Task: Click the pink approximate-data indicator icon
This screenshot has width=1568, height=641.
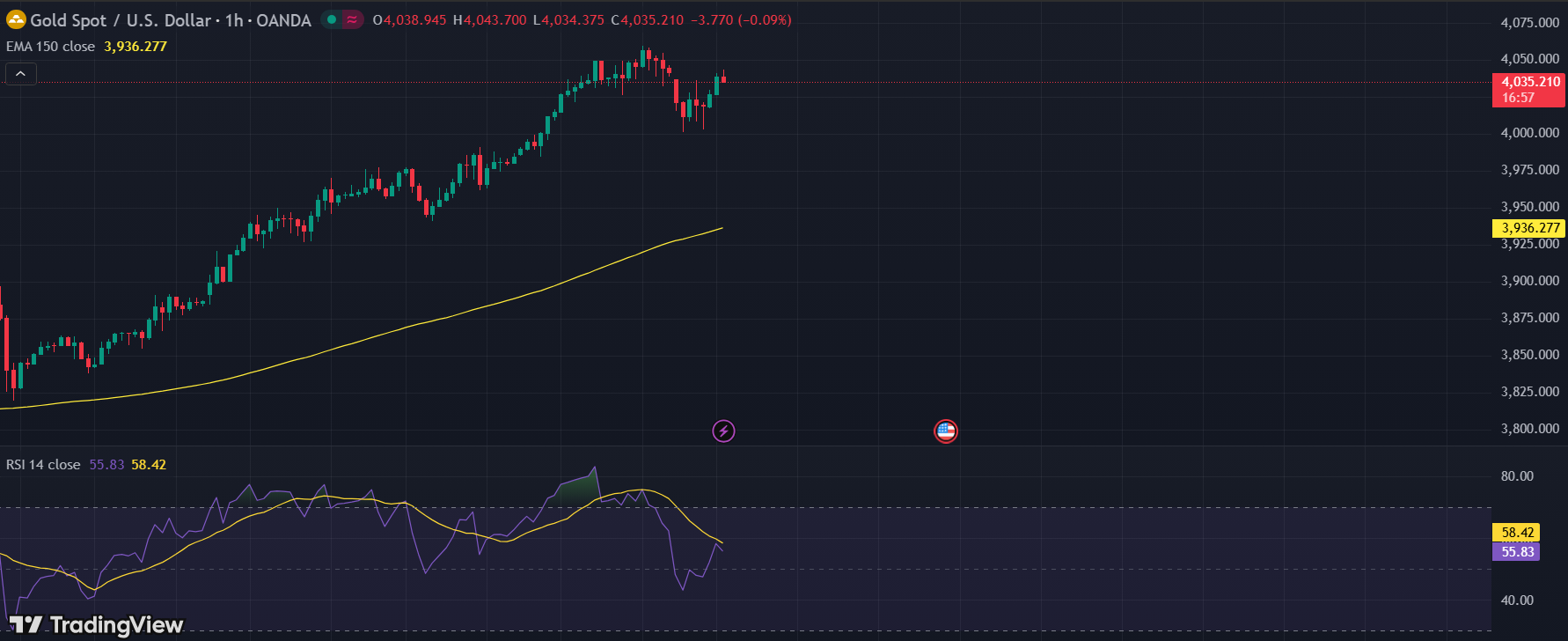Action: pos(352,19)
